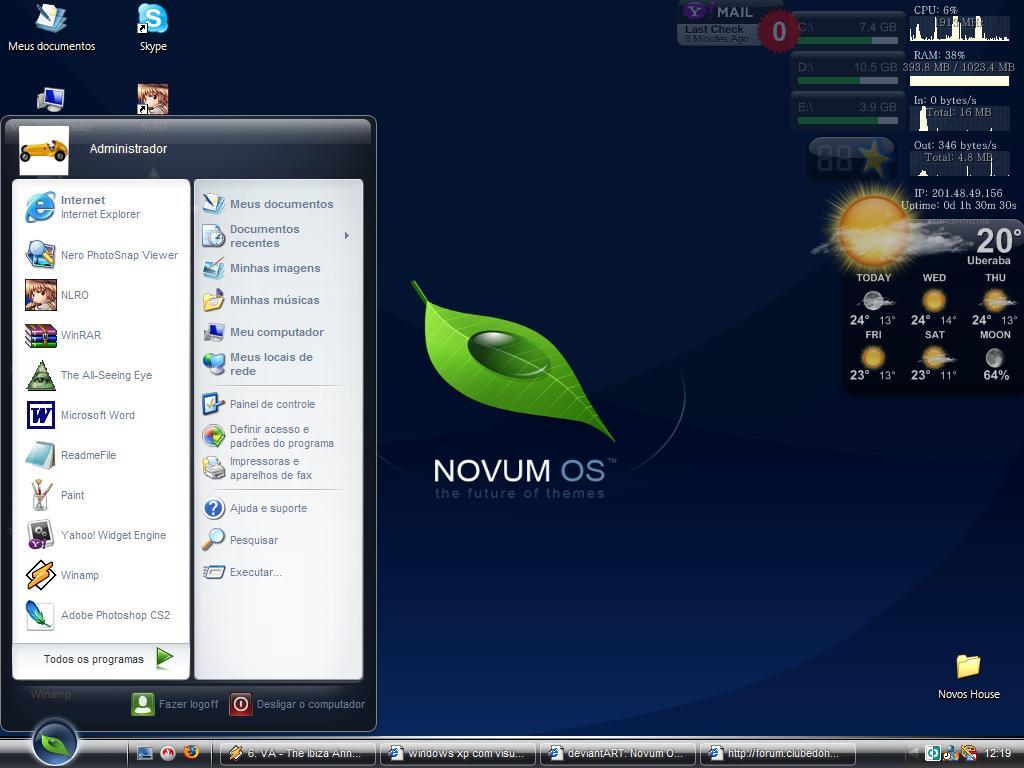Switch to deviantART: Novum O... taskbar window
The image size is (1024, 768).
tap(618, 754)
